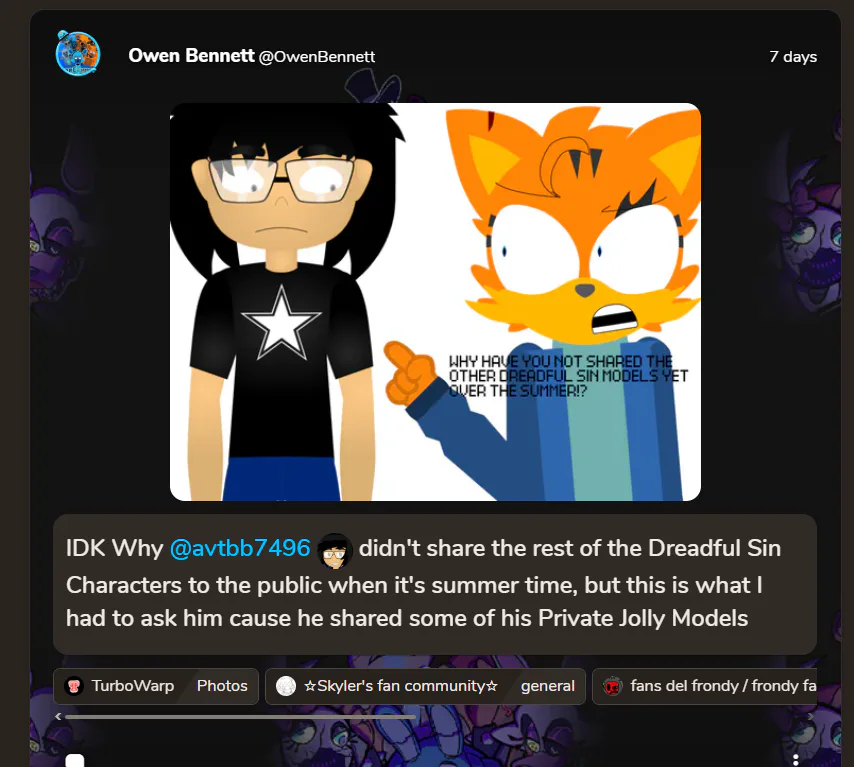The width and height of the screenshot is (854, 767).
Task: Click the @OwenBennett handle
Action: click(x=316, y=57)
